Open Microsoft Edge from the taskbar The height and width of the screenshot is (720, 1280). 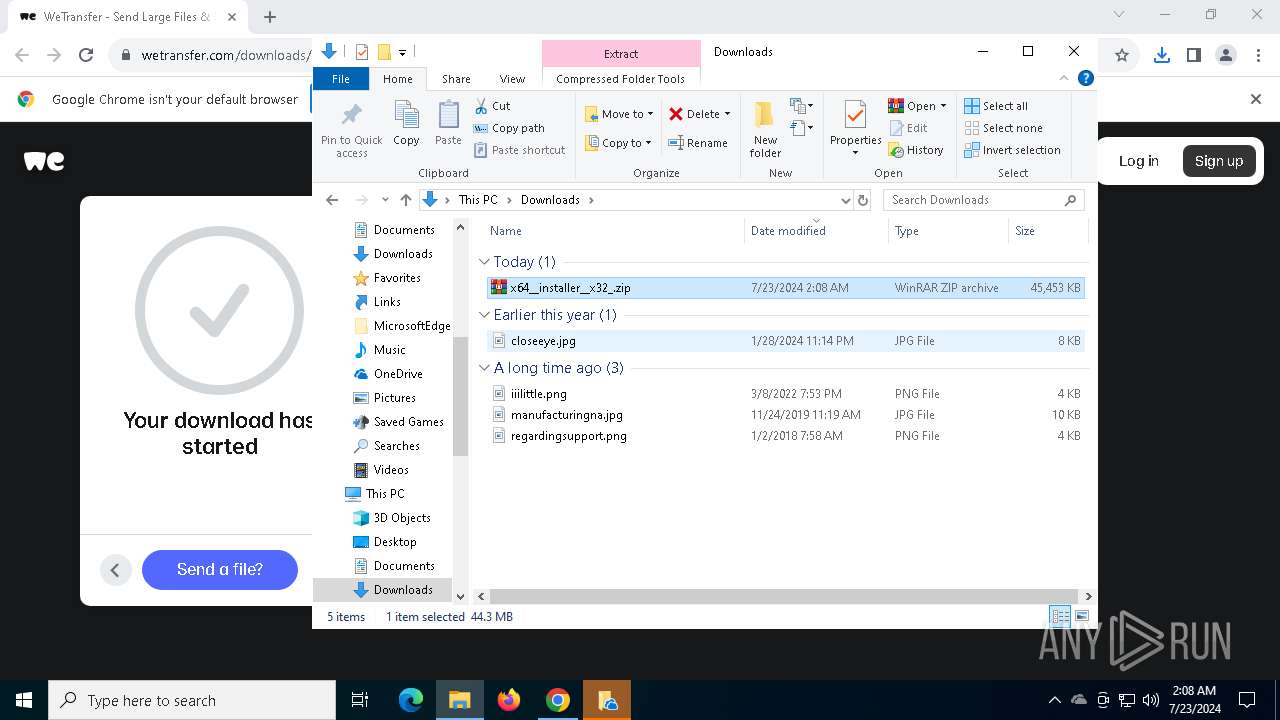411,700
